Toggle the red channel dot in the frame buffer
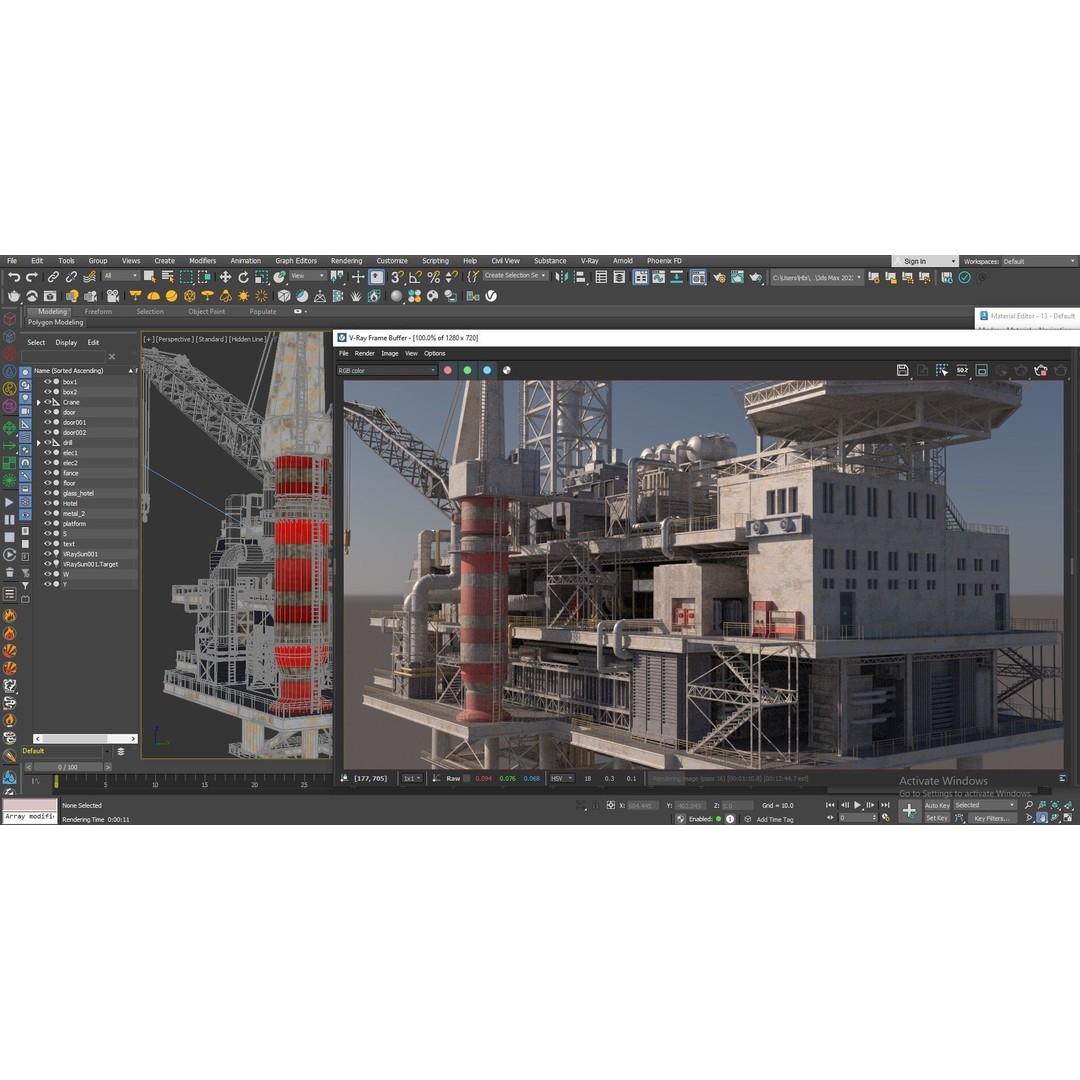Image resolution: width=1080 pixels, height=1080 pixels. click(447, 370)
